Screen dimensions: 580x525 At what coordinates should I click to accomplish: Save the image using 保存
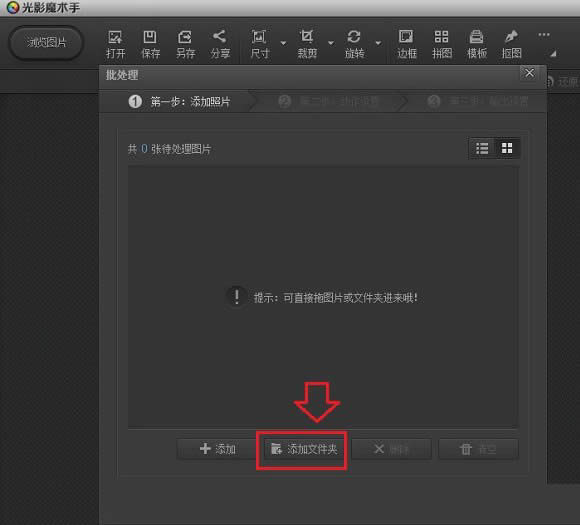(150, 44)
